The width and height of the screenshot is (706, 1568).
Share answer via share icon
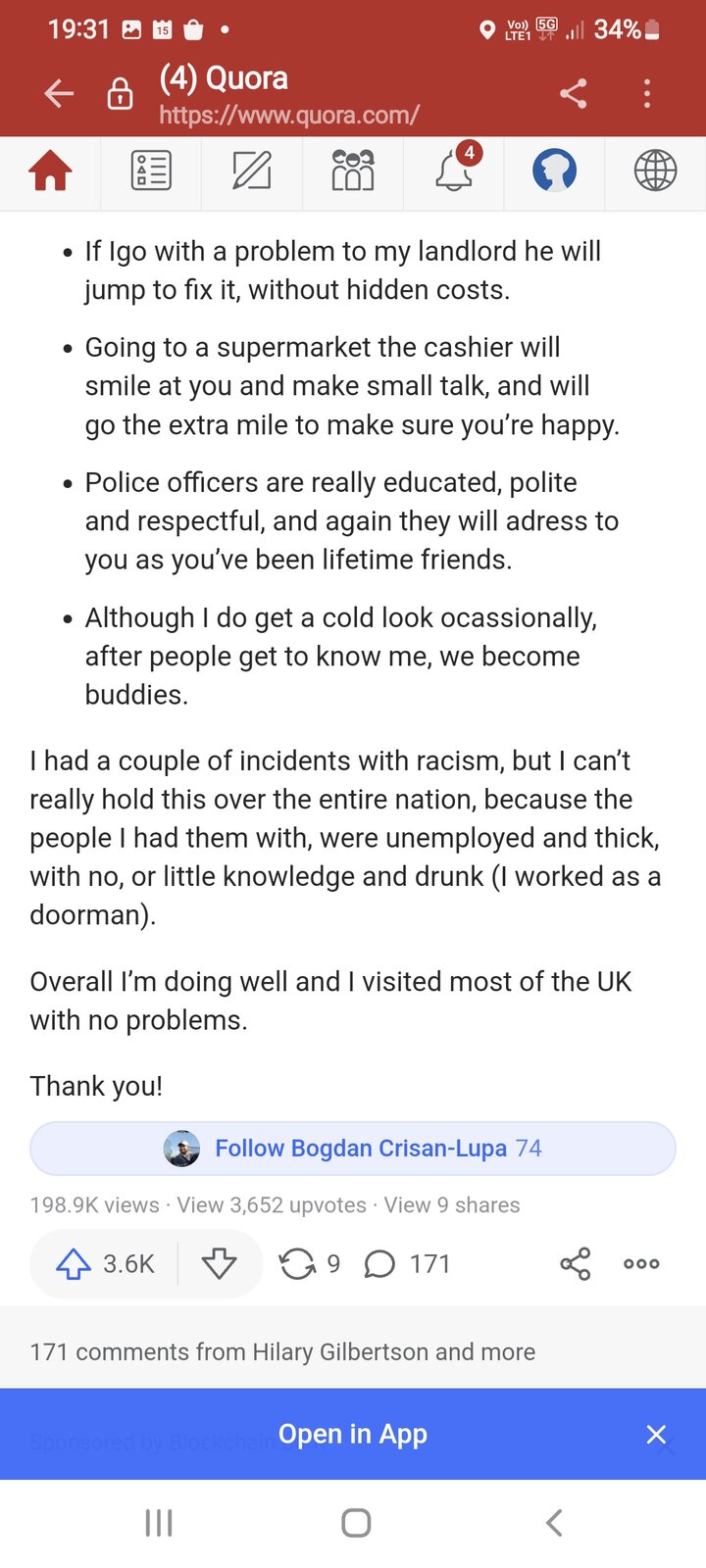click(x=576, y=1264)
